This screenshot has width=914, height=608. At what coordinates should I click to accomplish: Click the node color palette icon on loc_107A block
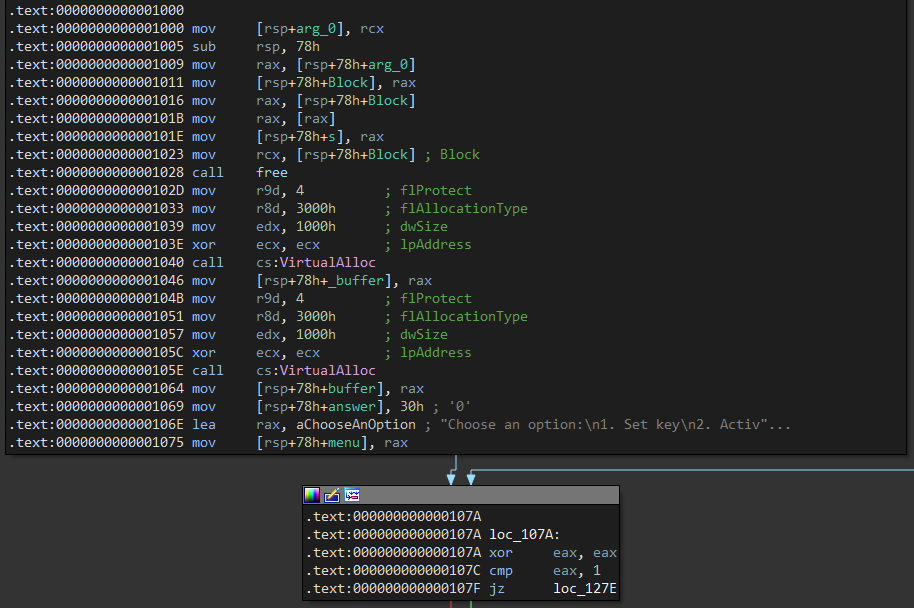(x=312, y=495)
